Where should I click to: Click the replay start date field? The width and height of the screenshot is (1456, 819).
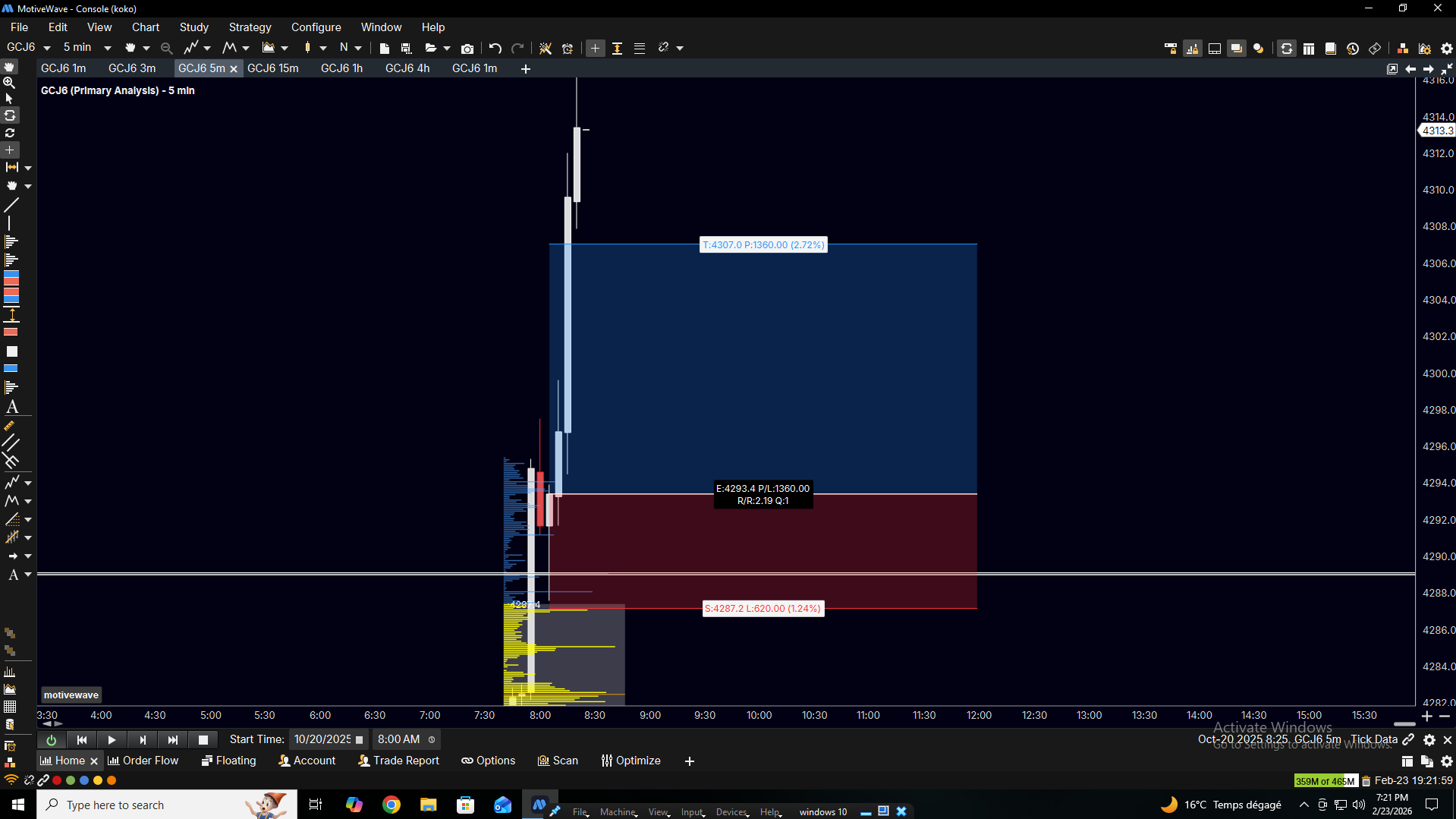tap(322, 739)
